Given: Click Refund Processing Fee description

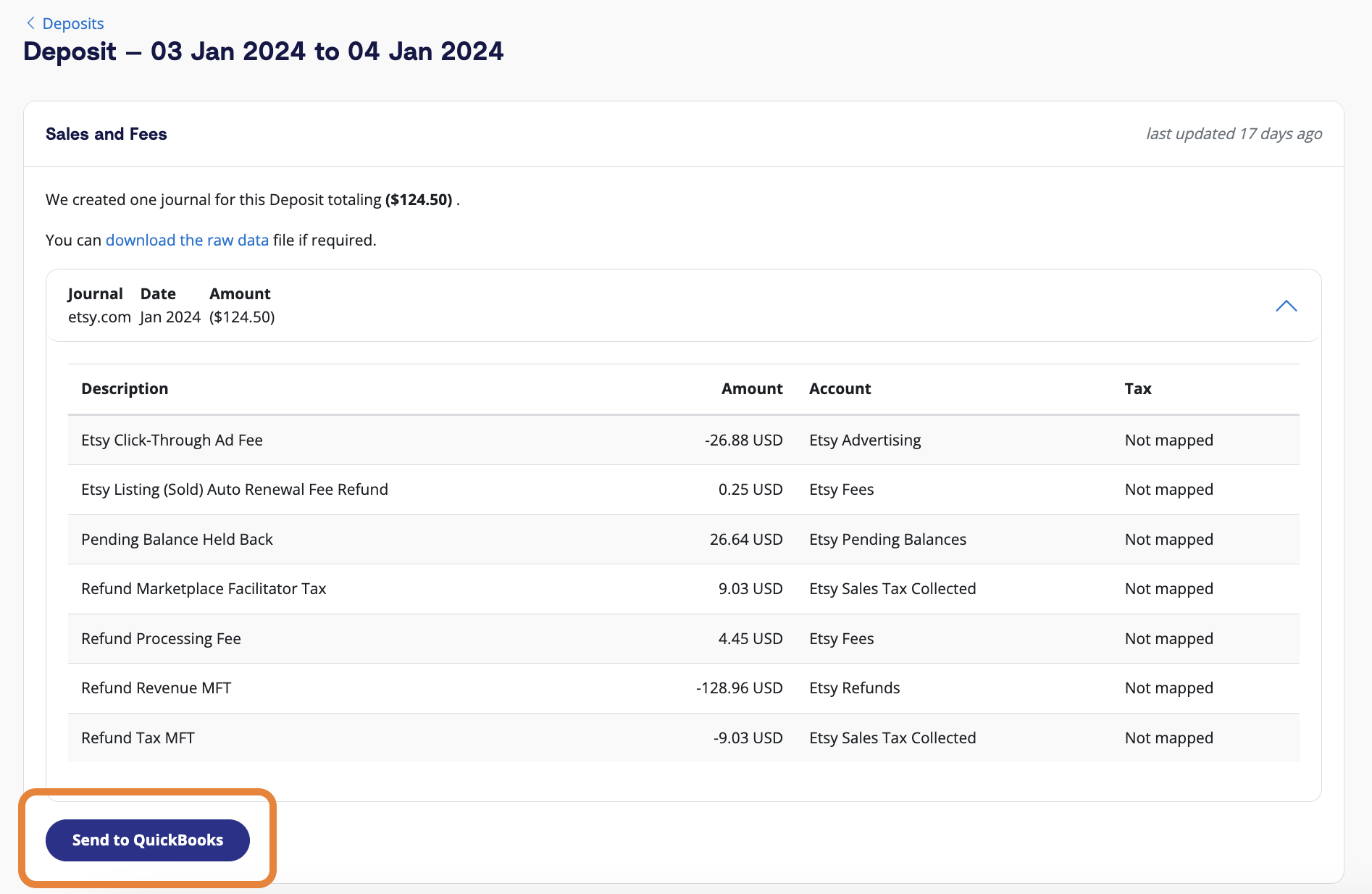Looking at the screenshot, I should 161,638.
